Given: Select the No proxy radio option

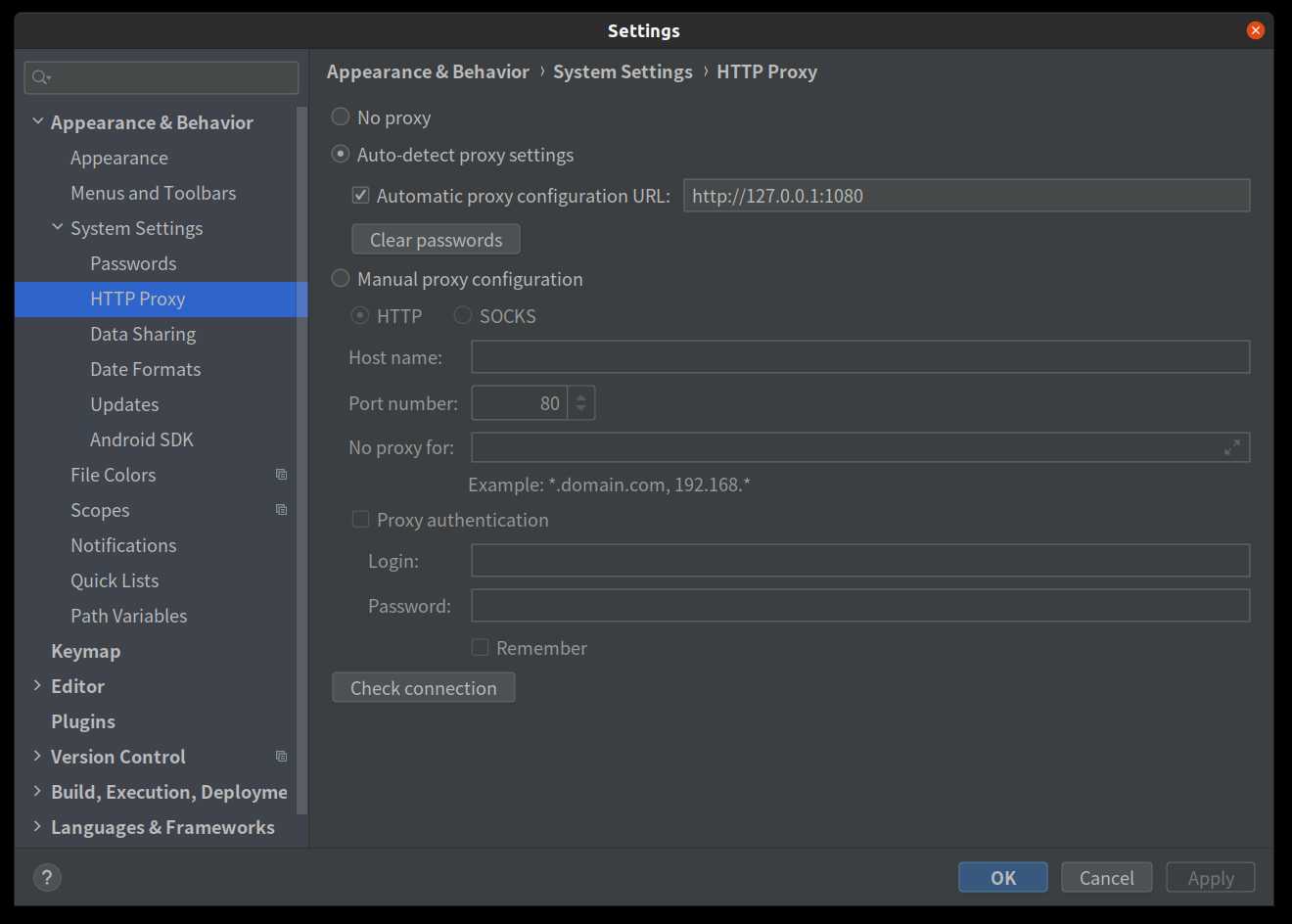Looking at the screenshot, I should coord(341,116).
